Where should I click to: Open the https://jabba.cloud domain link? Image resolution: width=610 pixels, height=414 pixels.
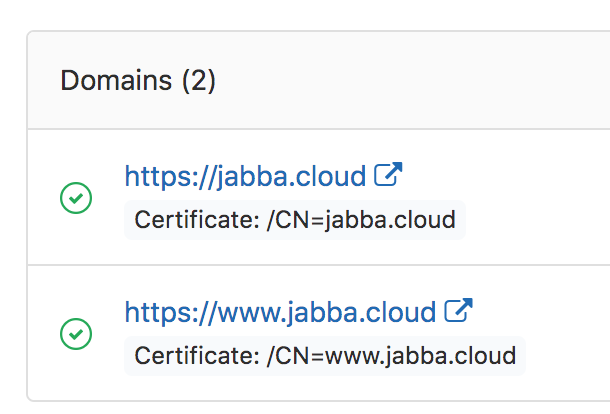click(245, 177)
